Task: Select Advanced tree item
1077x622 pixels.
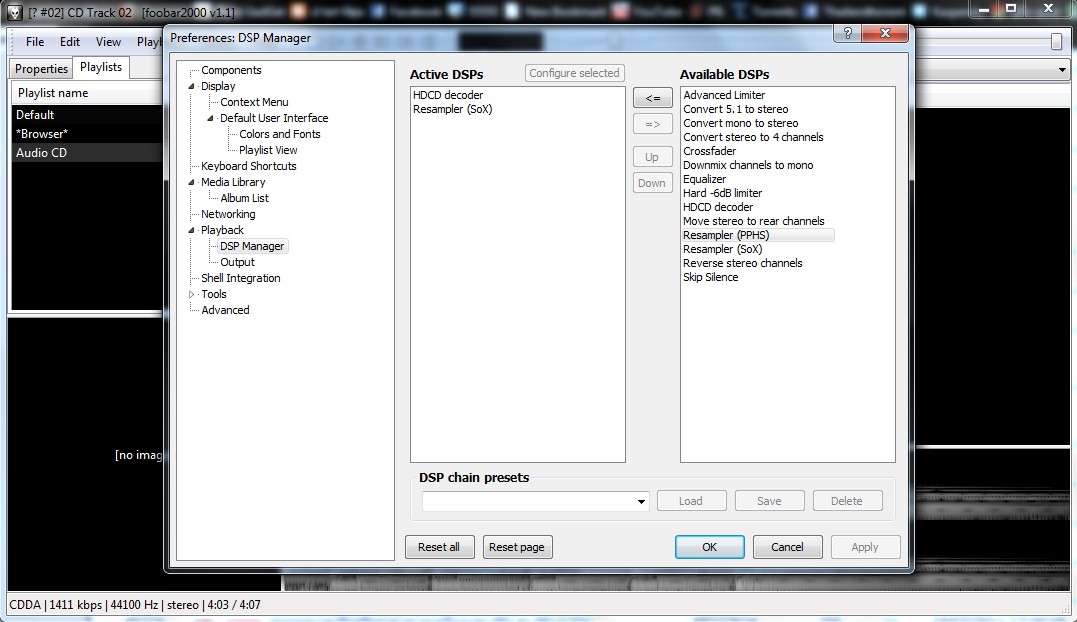Action: pyautogui.click(x=225, y=310)
